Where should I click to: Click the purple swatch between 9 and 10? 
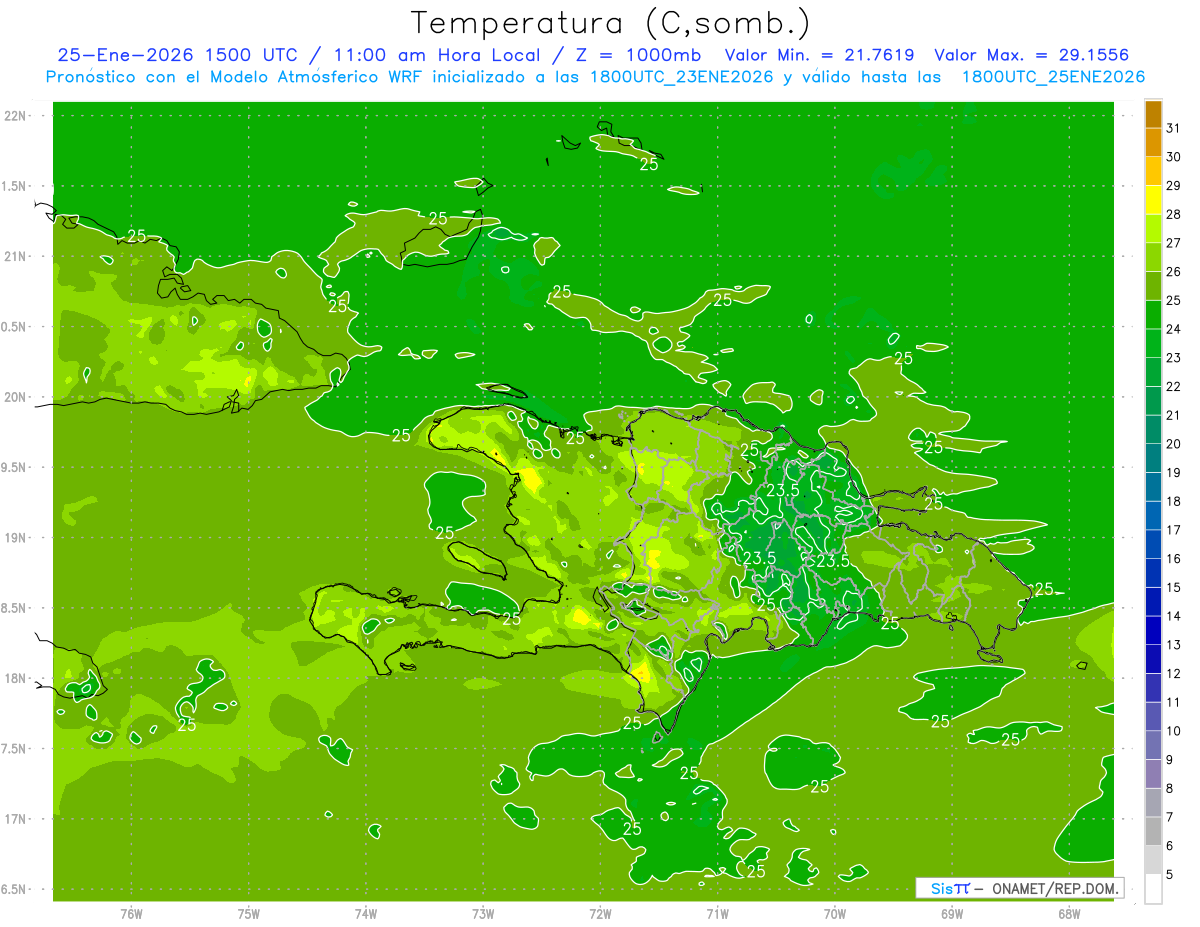(1153, 745)
